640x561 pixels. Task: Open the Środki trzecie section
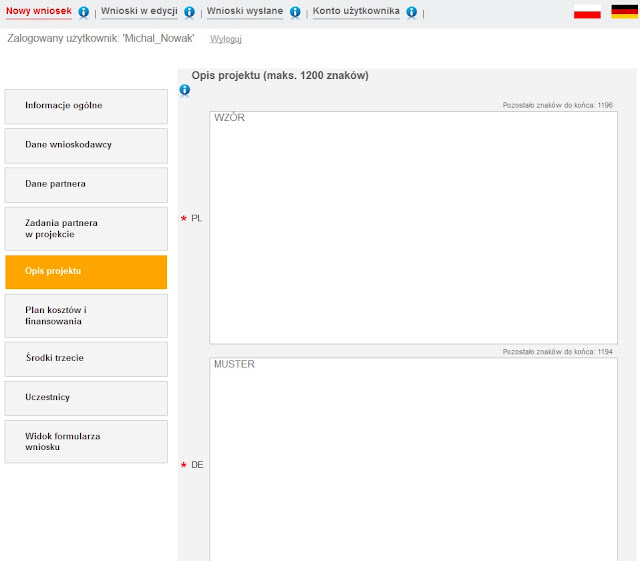[86, 359]
